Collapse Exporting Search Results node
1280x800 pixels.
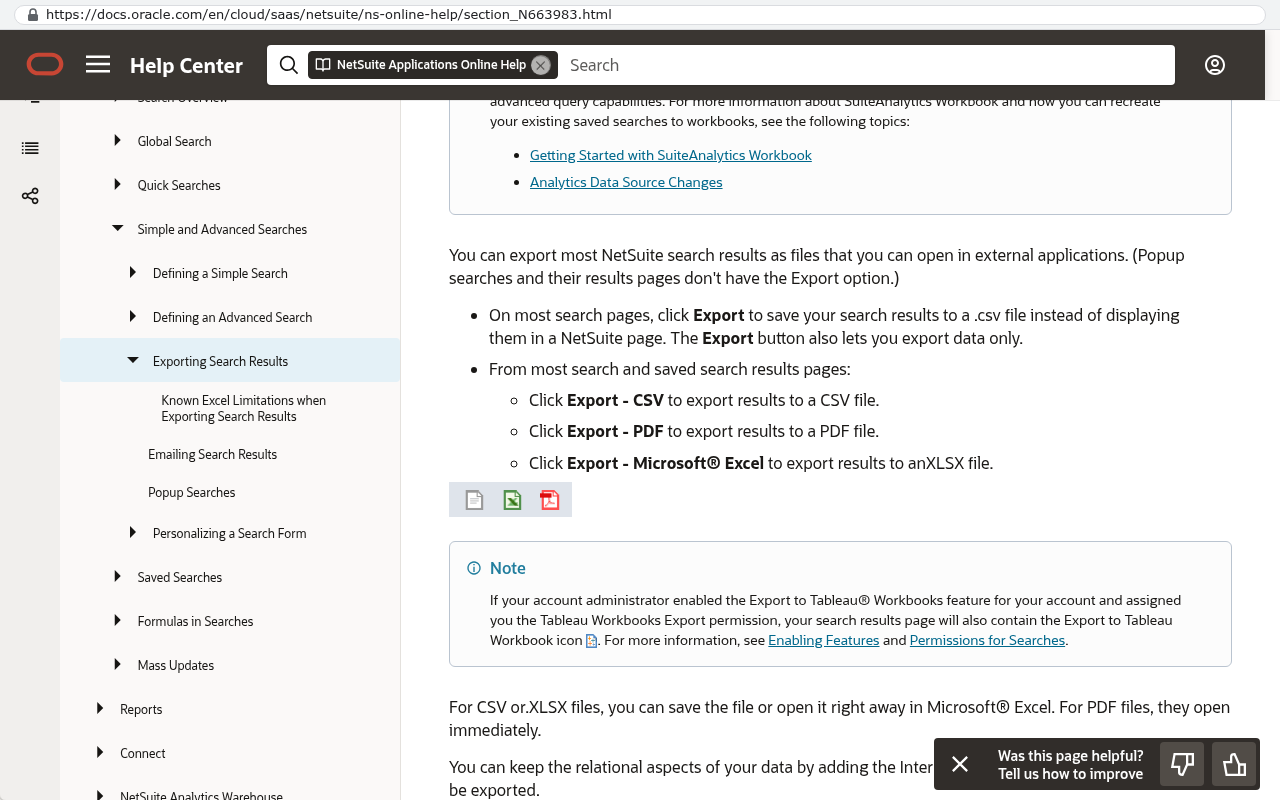click(133, 361)
